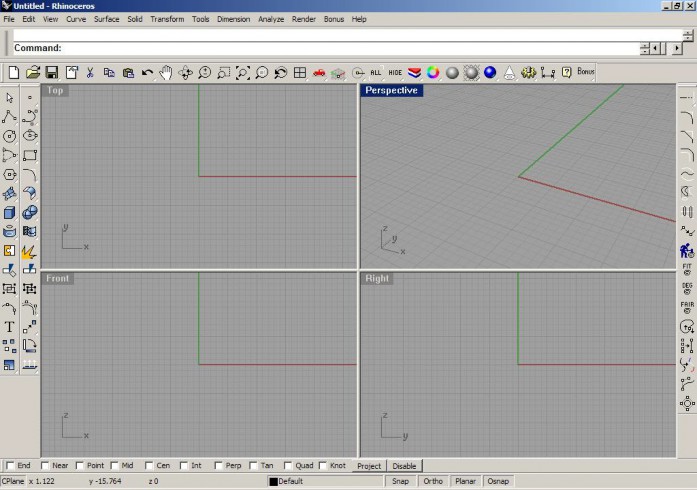Check the Quad osnap checkbox
Screen dimensions: 697x490
(288, 466)
